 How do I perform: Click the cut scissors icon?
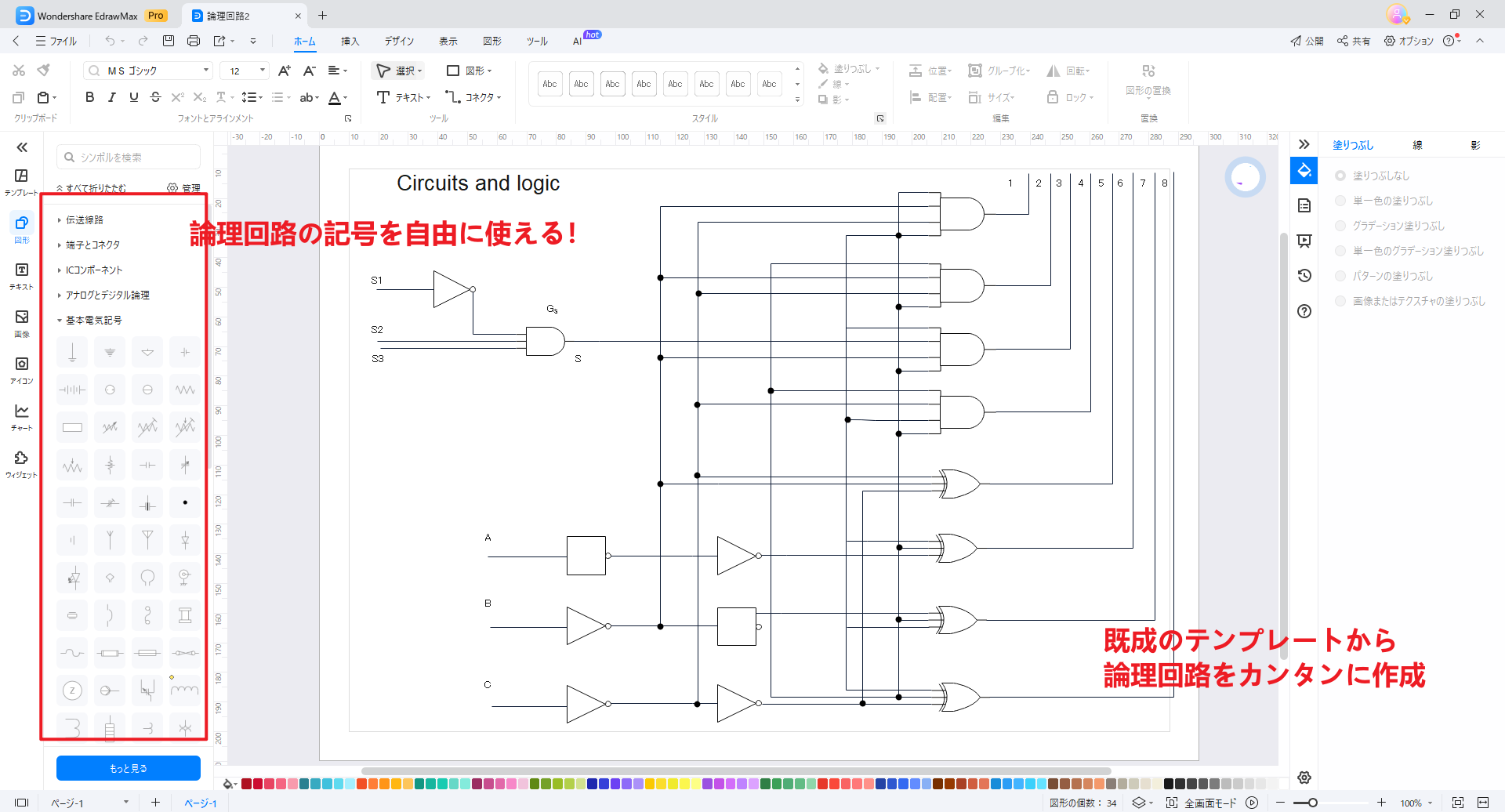(x=19, y=71)
